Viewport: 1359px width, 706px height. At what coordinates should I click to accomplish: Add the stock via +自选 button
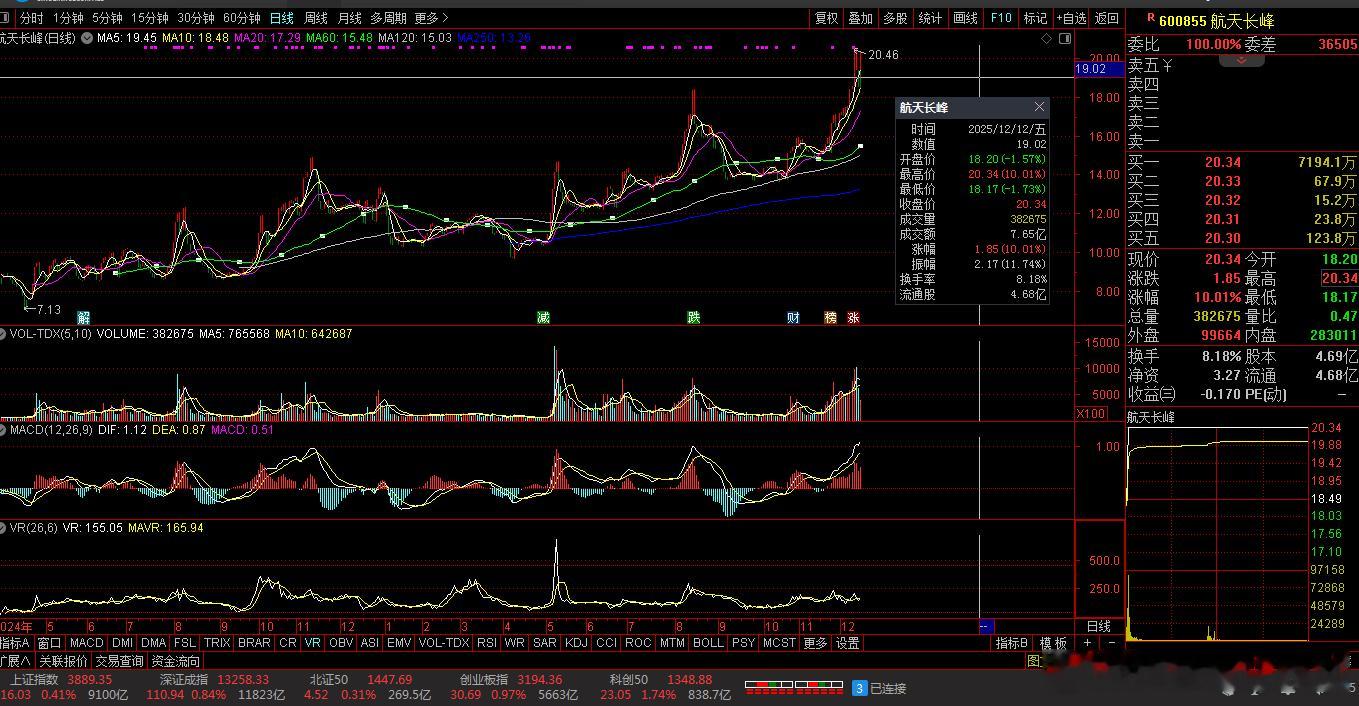[x=1070, y=18]
